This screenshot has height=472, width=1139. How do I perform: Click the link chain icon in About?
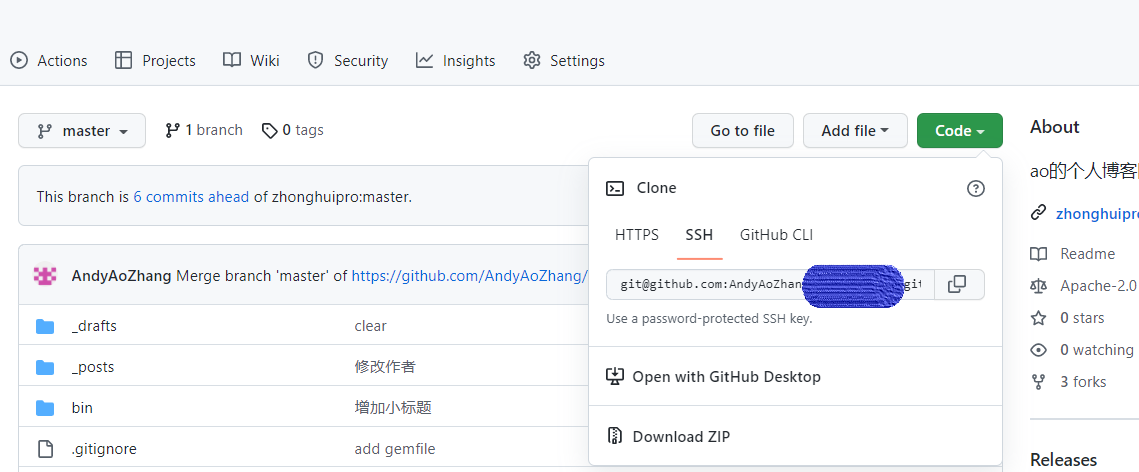coord(1039,213)
